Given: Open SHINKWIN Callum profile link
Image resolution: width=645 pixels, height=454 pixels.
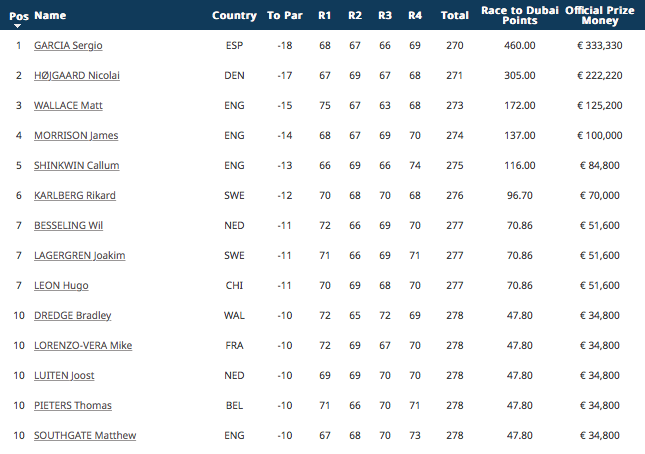Looking at the screenshot, I should pyautogui.click(x=77, y=166).
